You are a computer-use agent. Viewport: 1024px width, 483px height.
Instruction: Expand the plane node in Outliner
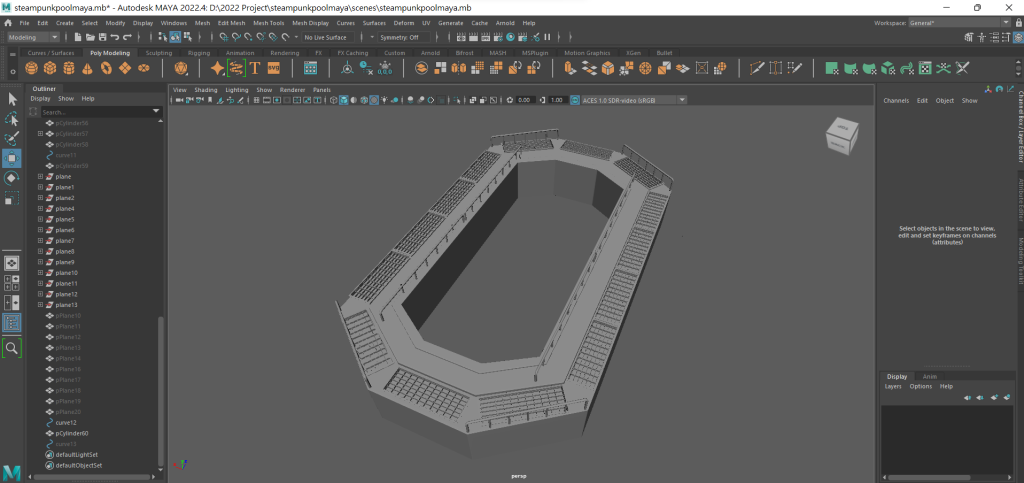click(40, 176)
